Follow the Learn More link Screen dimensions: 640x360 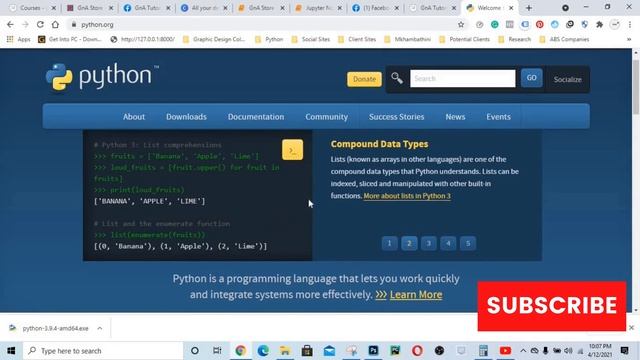coord(416,295)
